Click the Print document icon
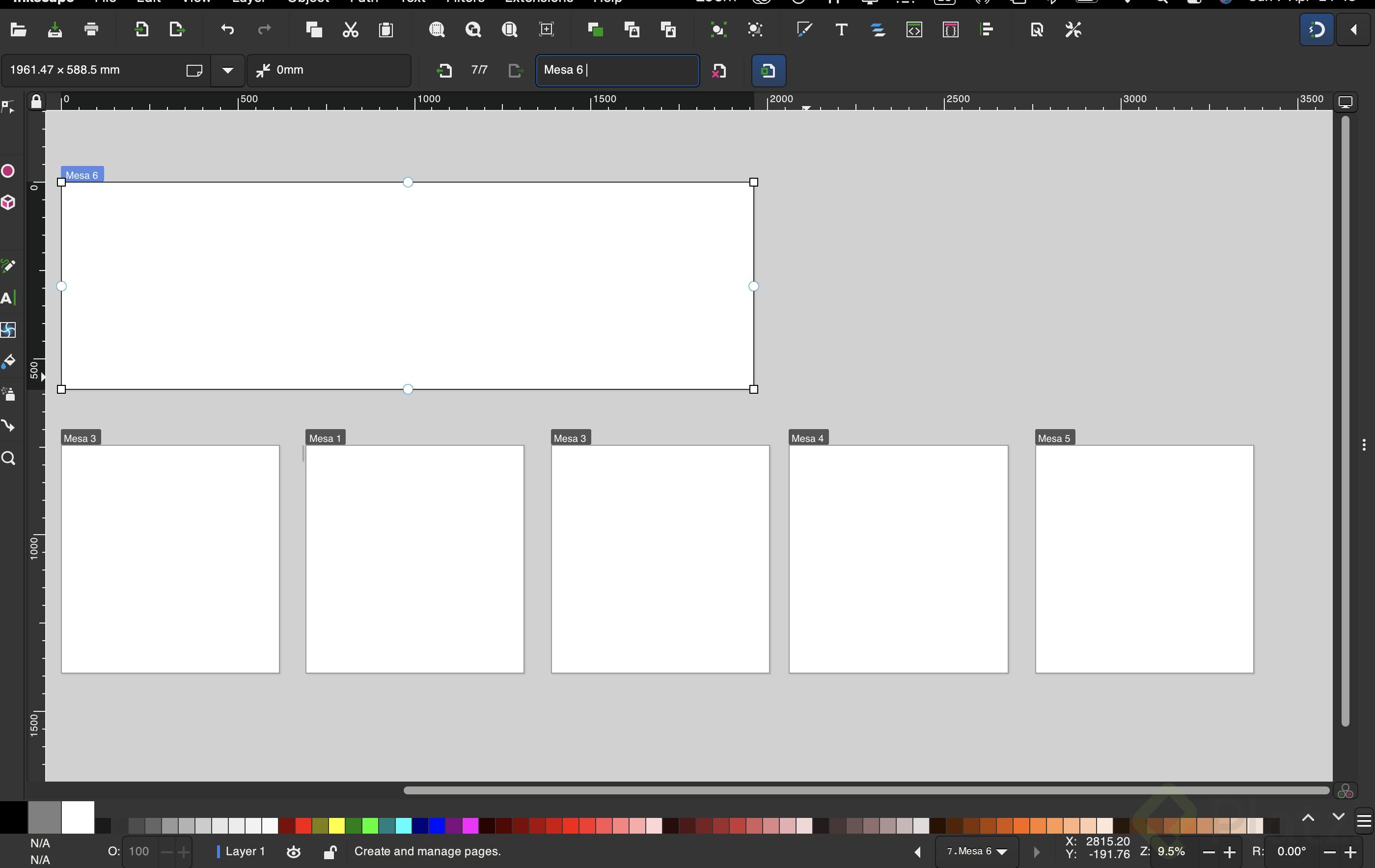 click(x=91, y=29)
